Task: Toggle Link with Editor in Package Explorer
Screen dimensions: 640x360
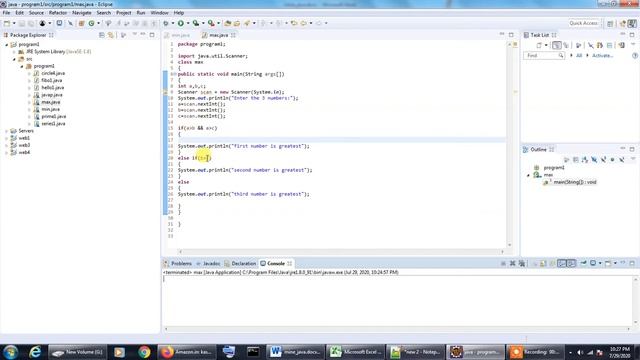Action: point(111,36)
